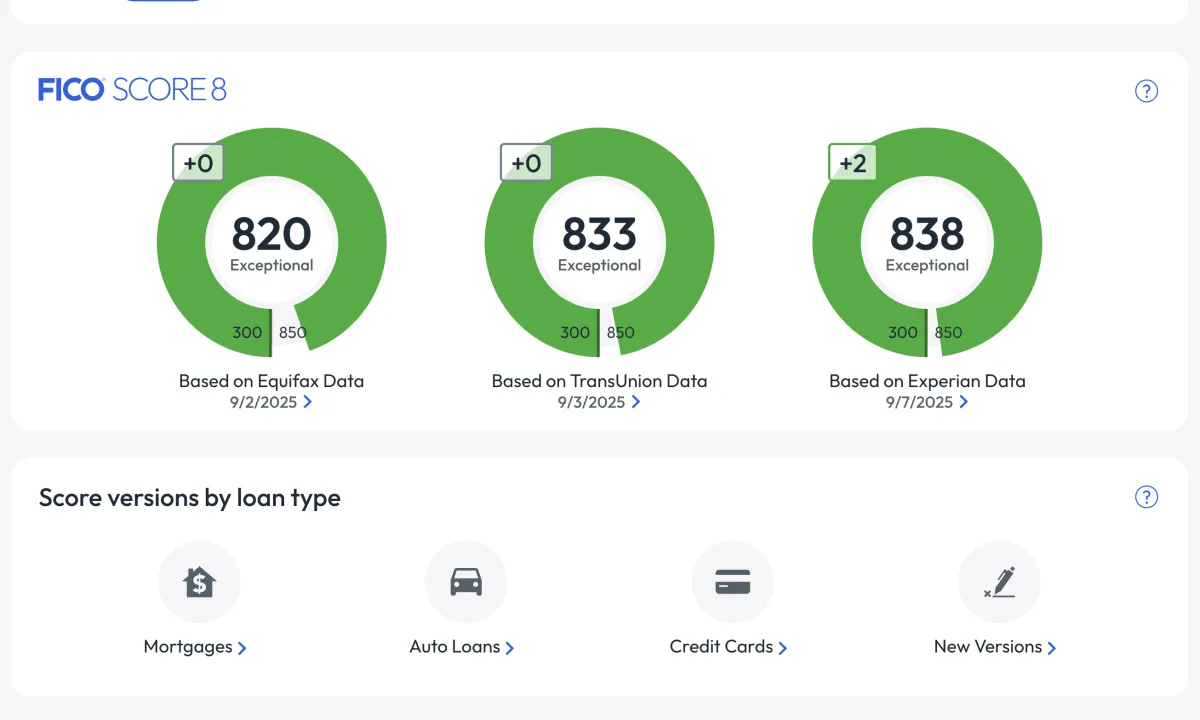
Task: Open the Mortgages score versions link
Action: 195,647
